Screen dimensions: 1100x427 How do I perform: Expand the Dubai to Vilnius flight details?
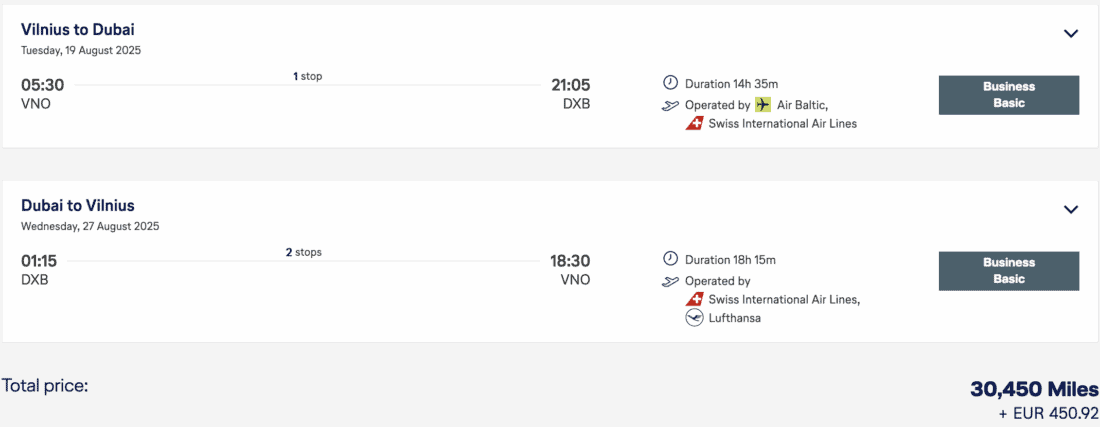[x=1071, y=209]
